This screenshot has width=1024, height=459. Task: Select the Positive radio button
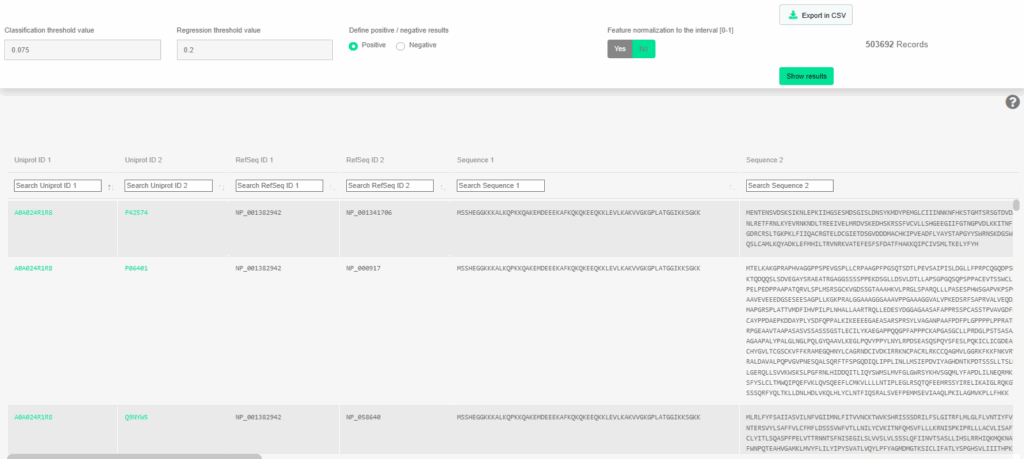(354, 45)
